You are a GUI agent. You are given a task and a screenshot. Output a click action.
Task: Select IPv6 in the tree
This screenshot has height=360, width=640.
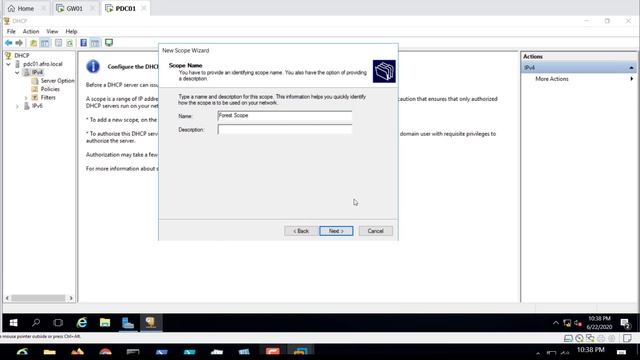[37, 106]
